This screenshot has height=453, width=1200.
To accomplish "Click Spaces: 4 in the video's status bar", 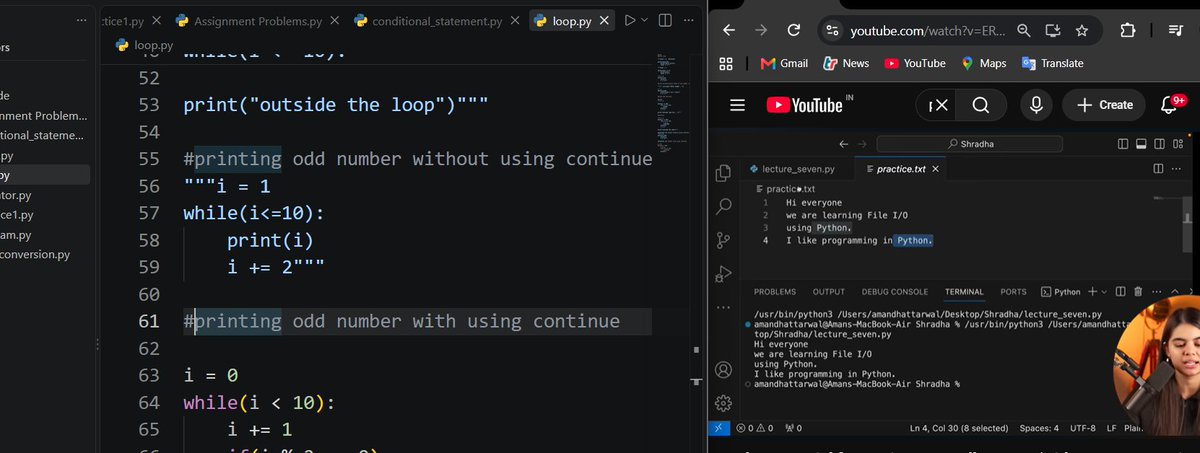I will pos(1039,428).
